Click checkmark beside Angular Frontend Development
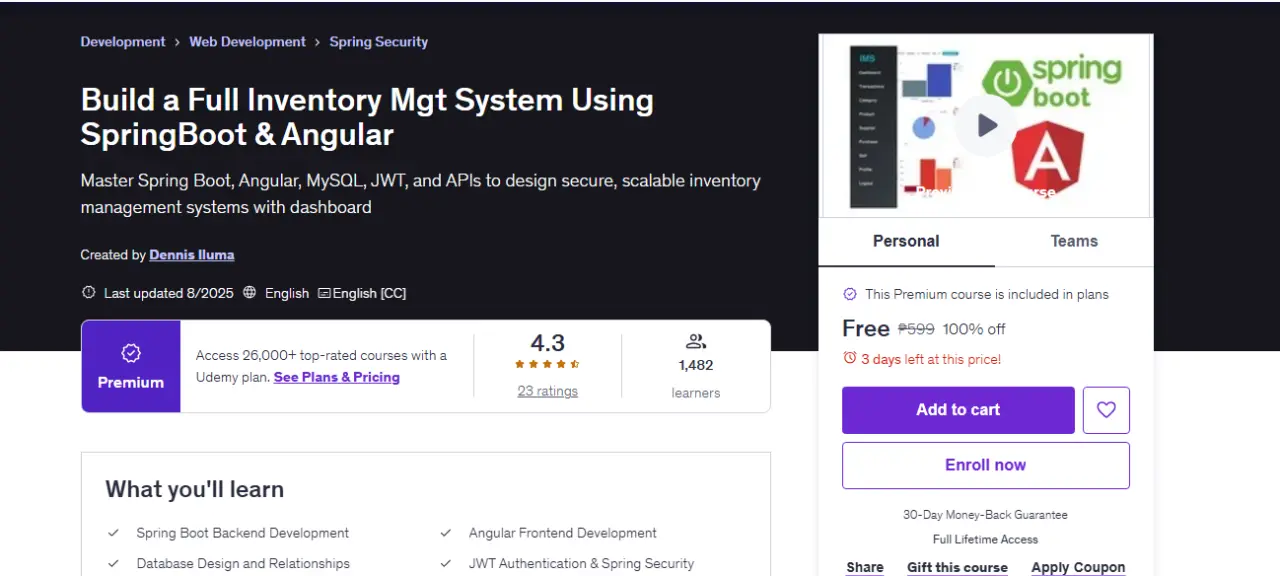The width and height of the screenshot is (1280, 576). 446,533
